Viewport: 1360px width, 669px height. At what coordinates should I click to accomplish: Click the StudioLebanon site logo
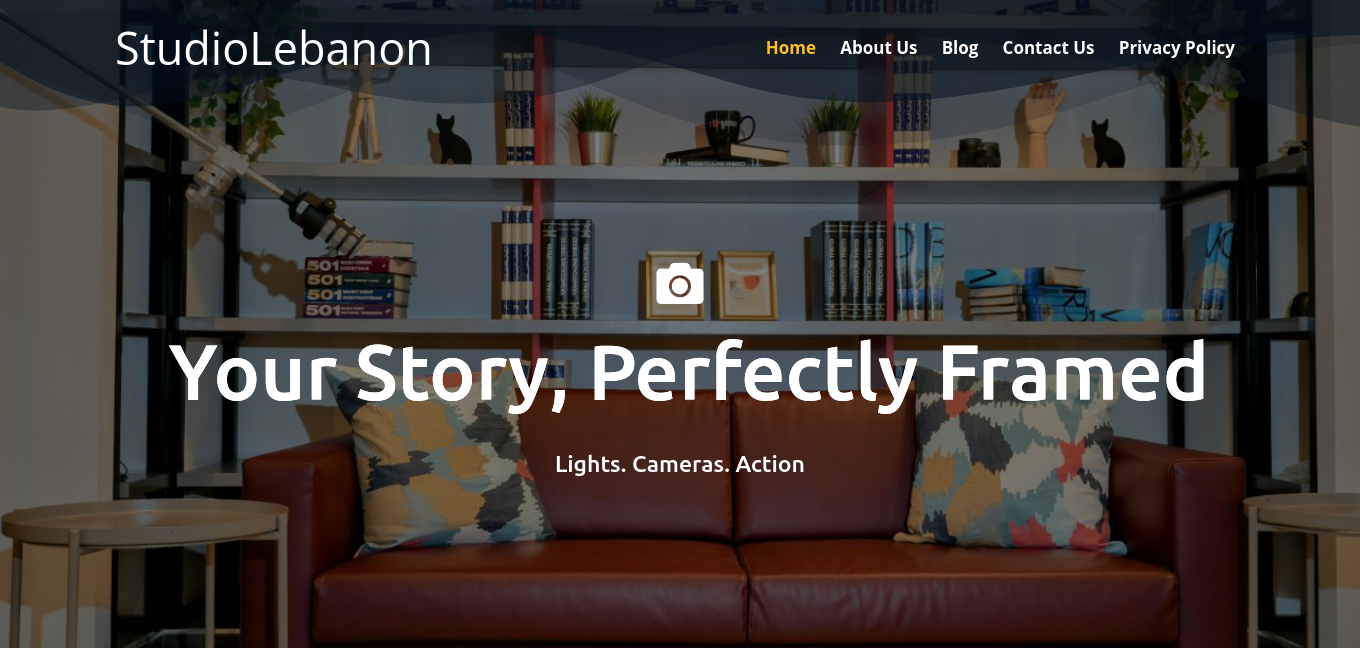click(273, 48)
